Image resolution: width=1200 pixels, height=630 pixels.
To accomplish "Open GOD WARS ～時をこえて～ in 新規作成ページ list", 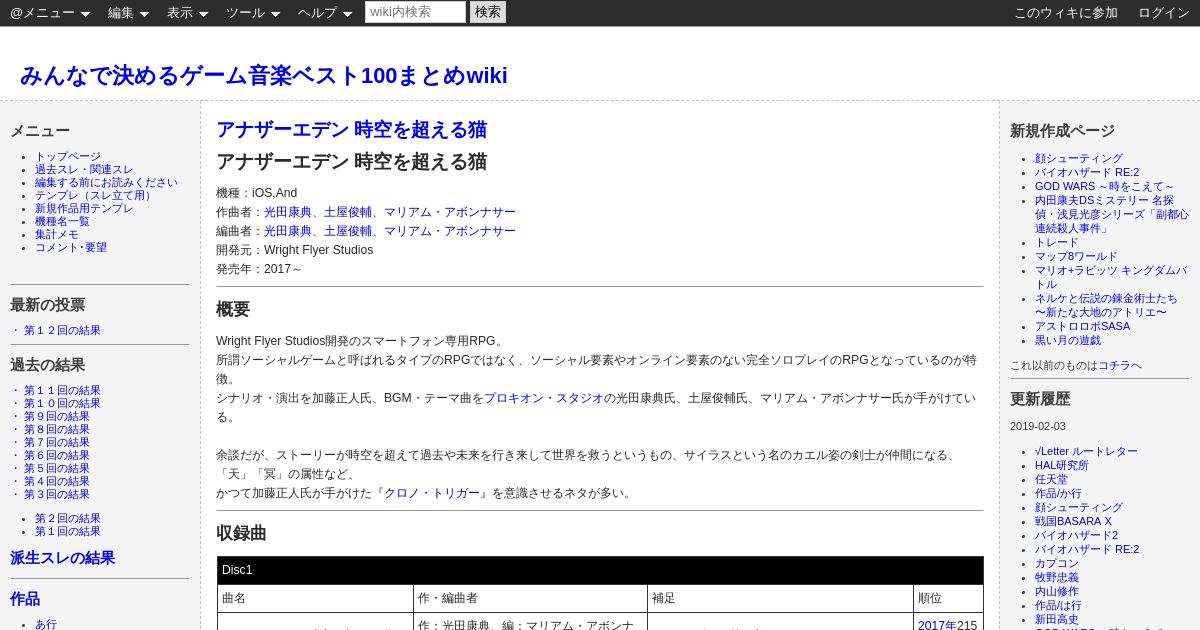I will [1104, 186].
